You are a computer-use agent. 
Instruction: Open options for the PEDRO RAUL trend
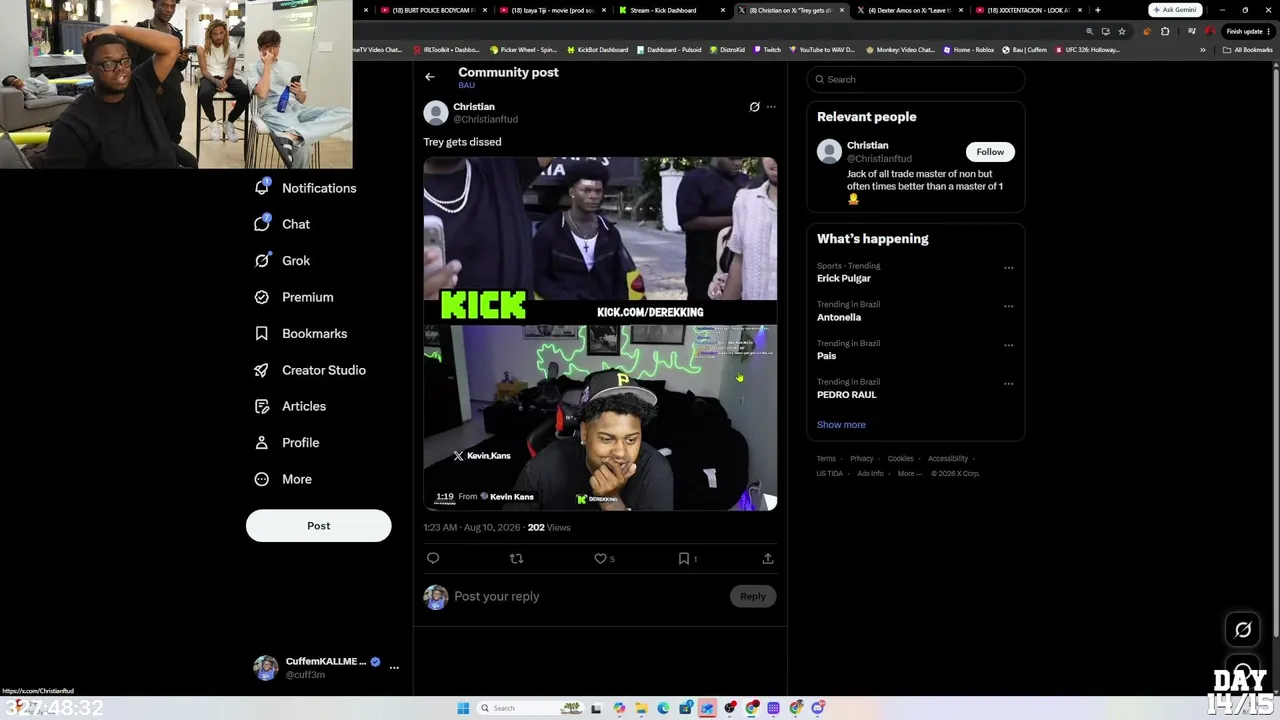(x=1008, y=383)
